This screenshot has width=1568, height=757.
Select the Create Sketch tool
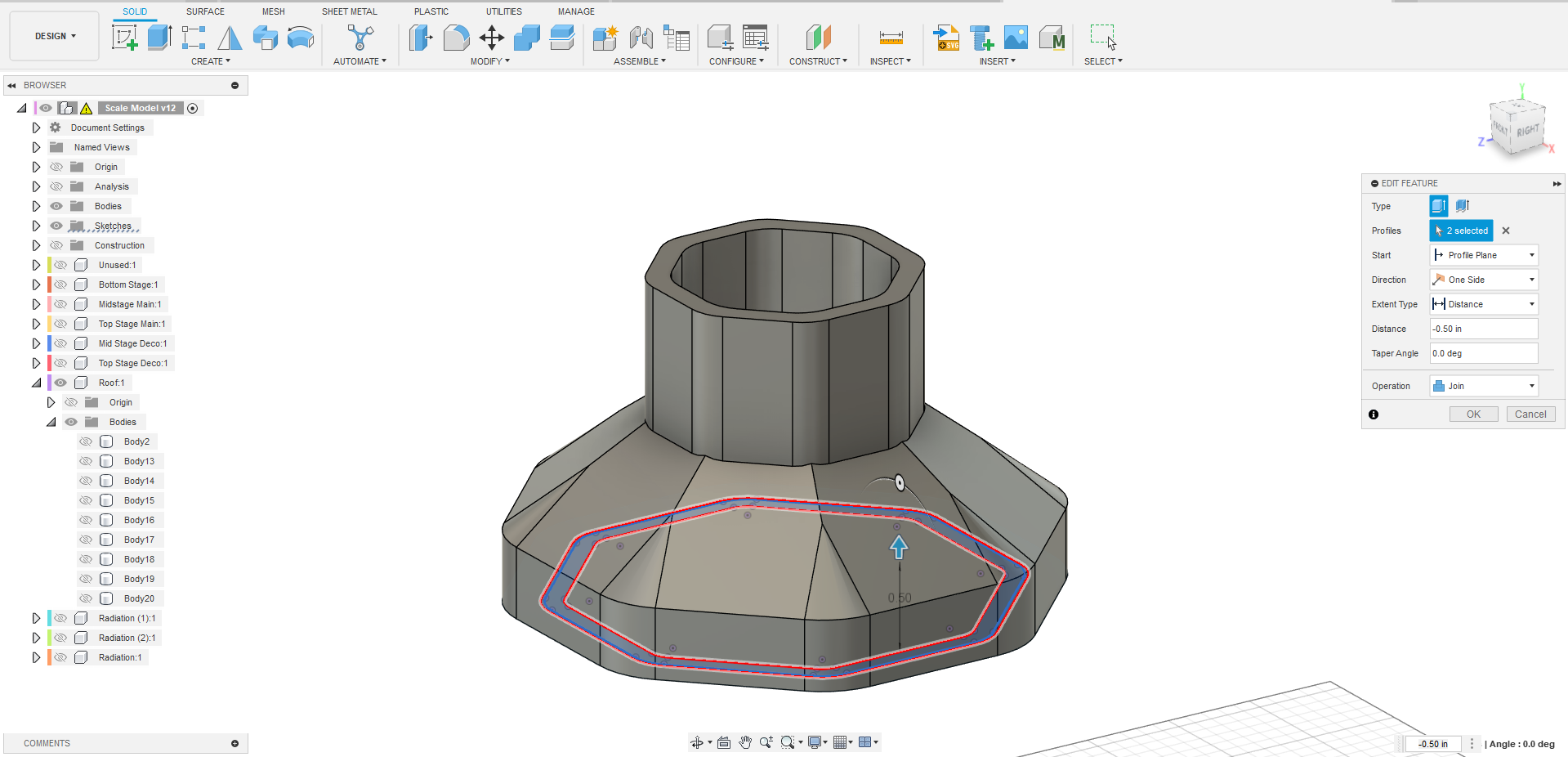coord(124,37)
